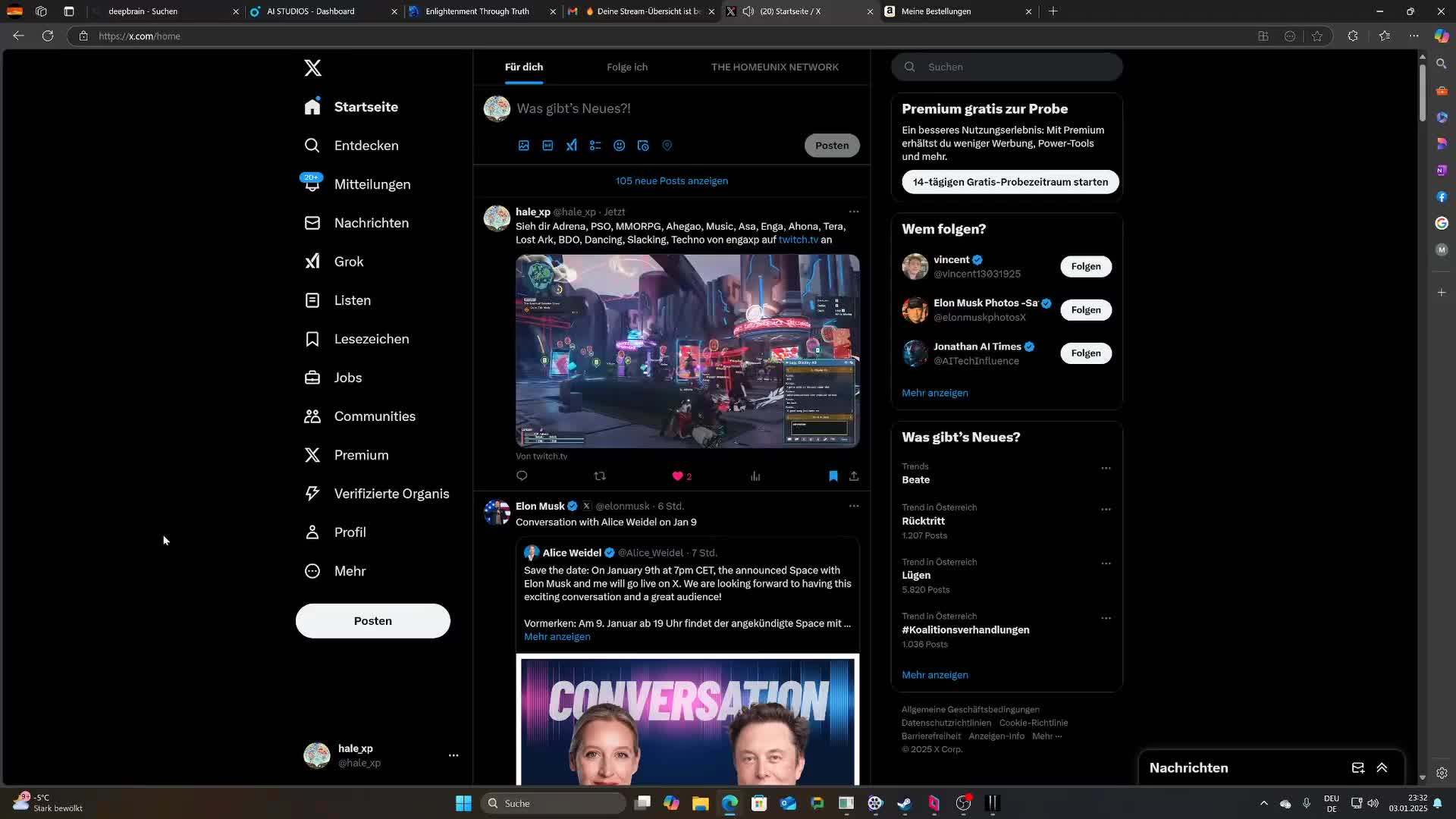Open the GIF picker icon in composer
Screen dimensions: 1456x819
coord(548,146)
